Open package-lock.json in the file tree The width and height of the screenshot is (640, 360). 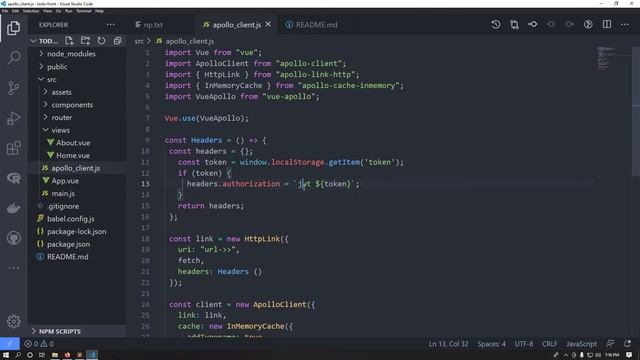coord(77,231)
